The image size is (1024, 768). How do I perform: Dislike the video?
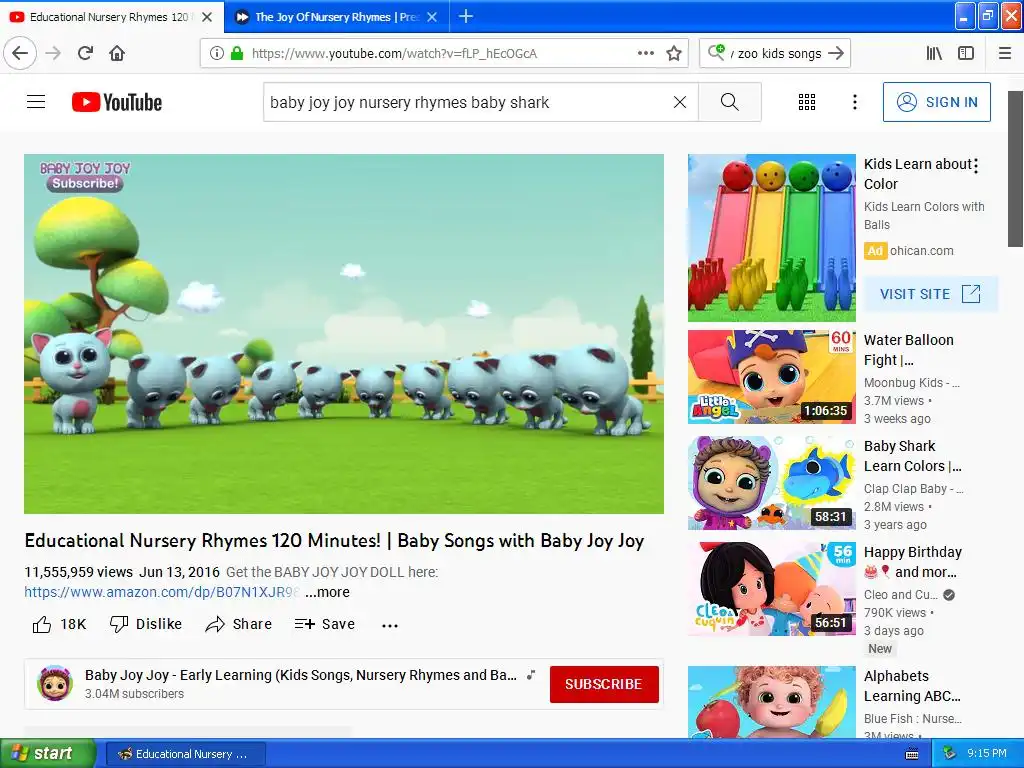point(146,624)
